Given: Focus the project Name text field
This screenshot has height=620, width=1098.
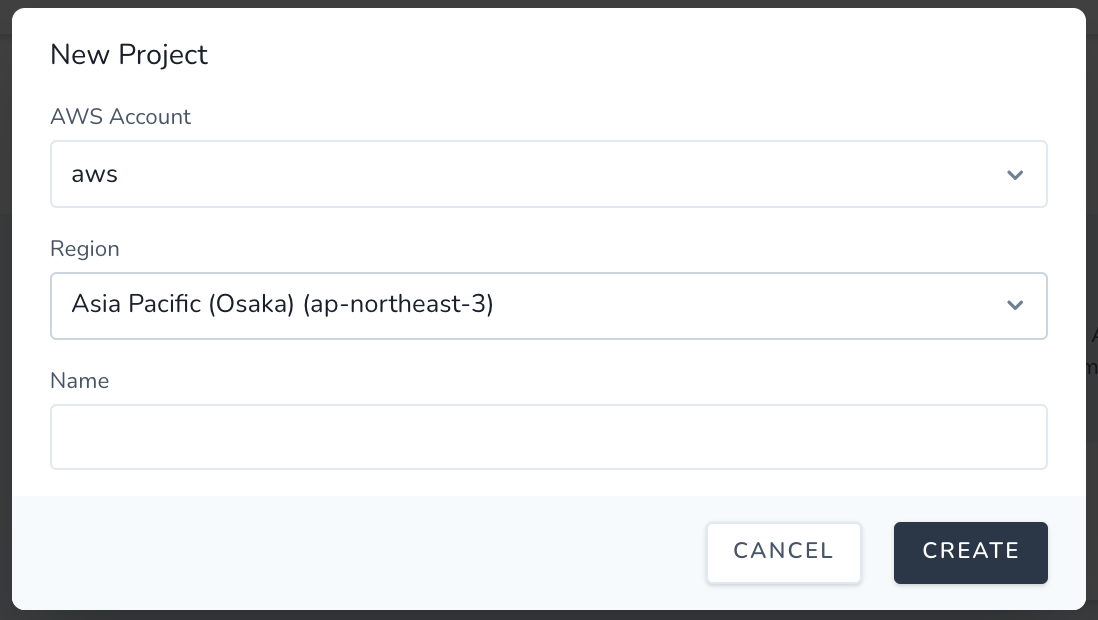Looking at the screenshot, I should 548,437.
